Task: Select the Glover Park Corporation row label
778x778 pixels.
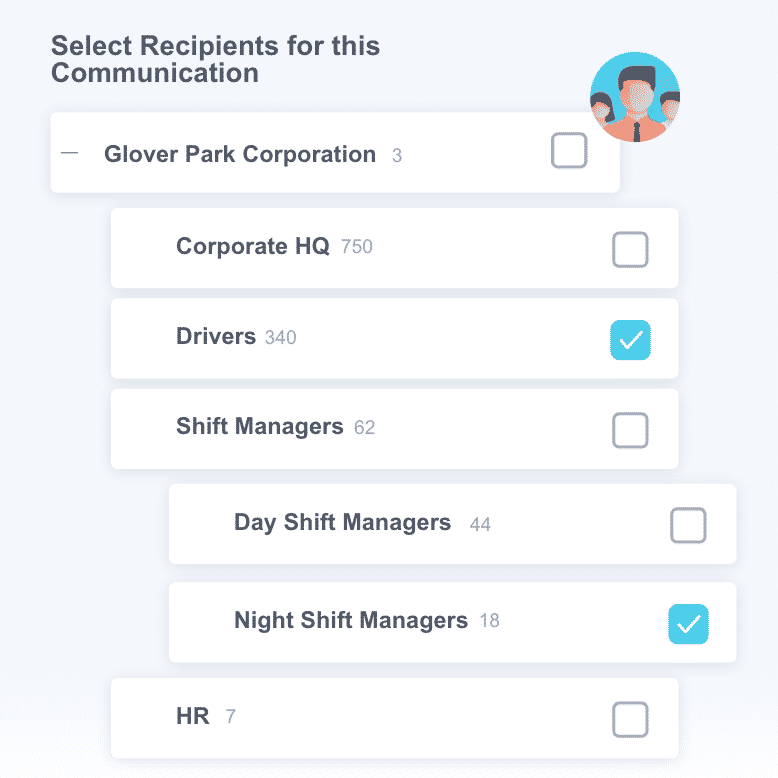Action: [240, 154]
